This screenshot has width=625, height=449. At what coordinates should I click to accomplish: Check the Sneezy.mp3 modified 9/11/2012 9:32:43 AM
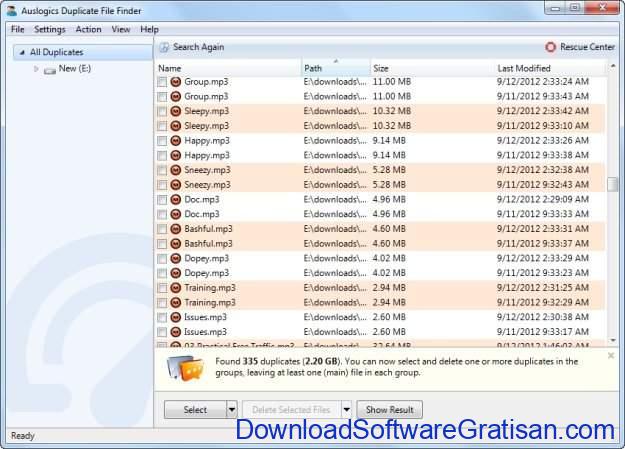(162, 185)
